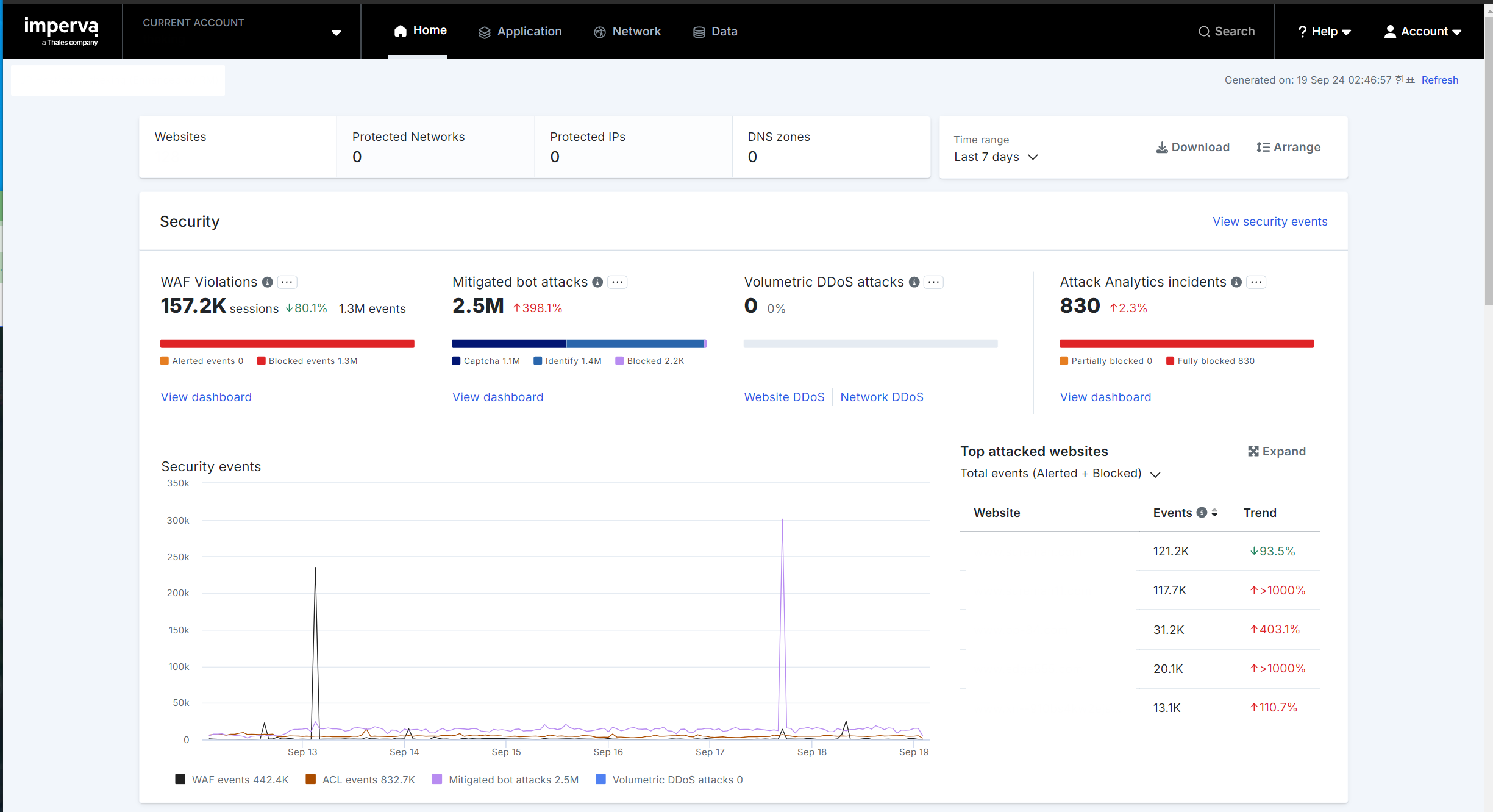1493x812 pixels.
Task: Select the 13.1K events value
Action: click(1167, 708)
